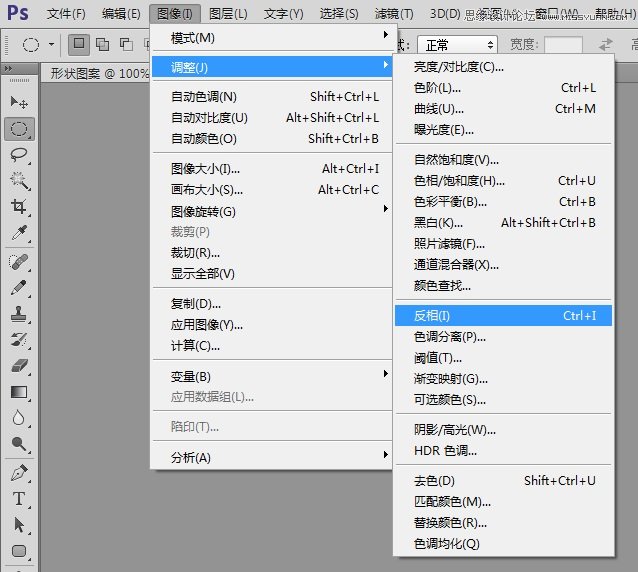Open the 正常 style dropdown
This screenshot has height=572, width=638.
[457, 45]
